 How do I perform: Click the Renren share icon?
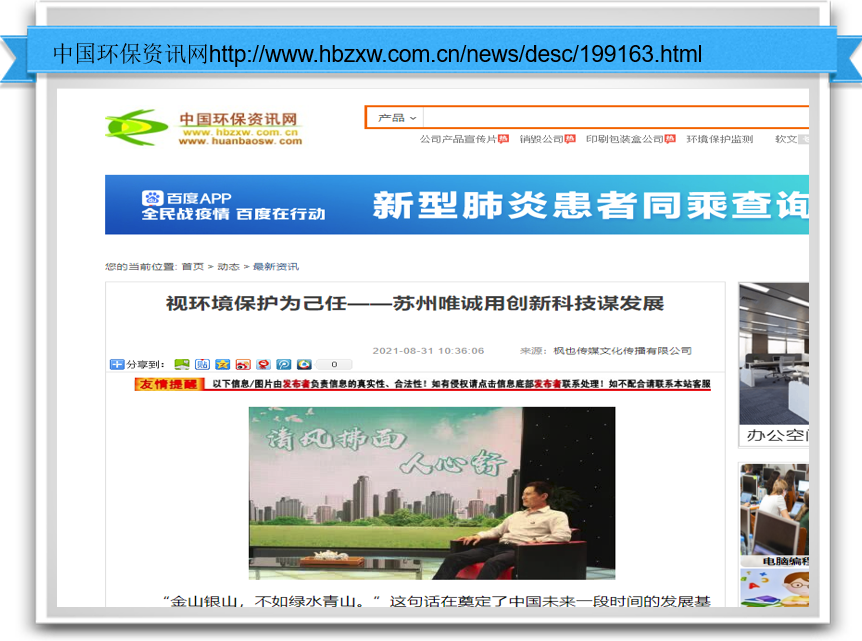coord(264,365)
